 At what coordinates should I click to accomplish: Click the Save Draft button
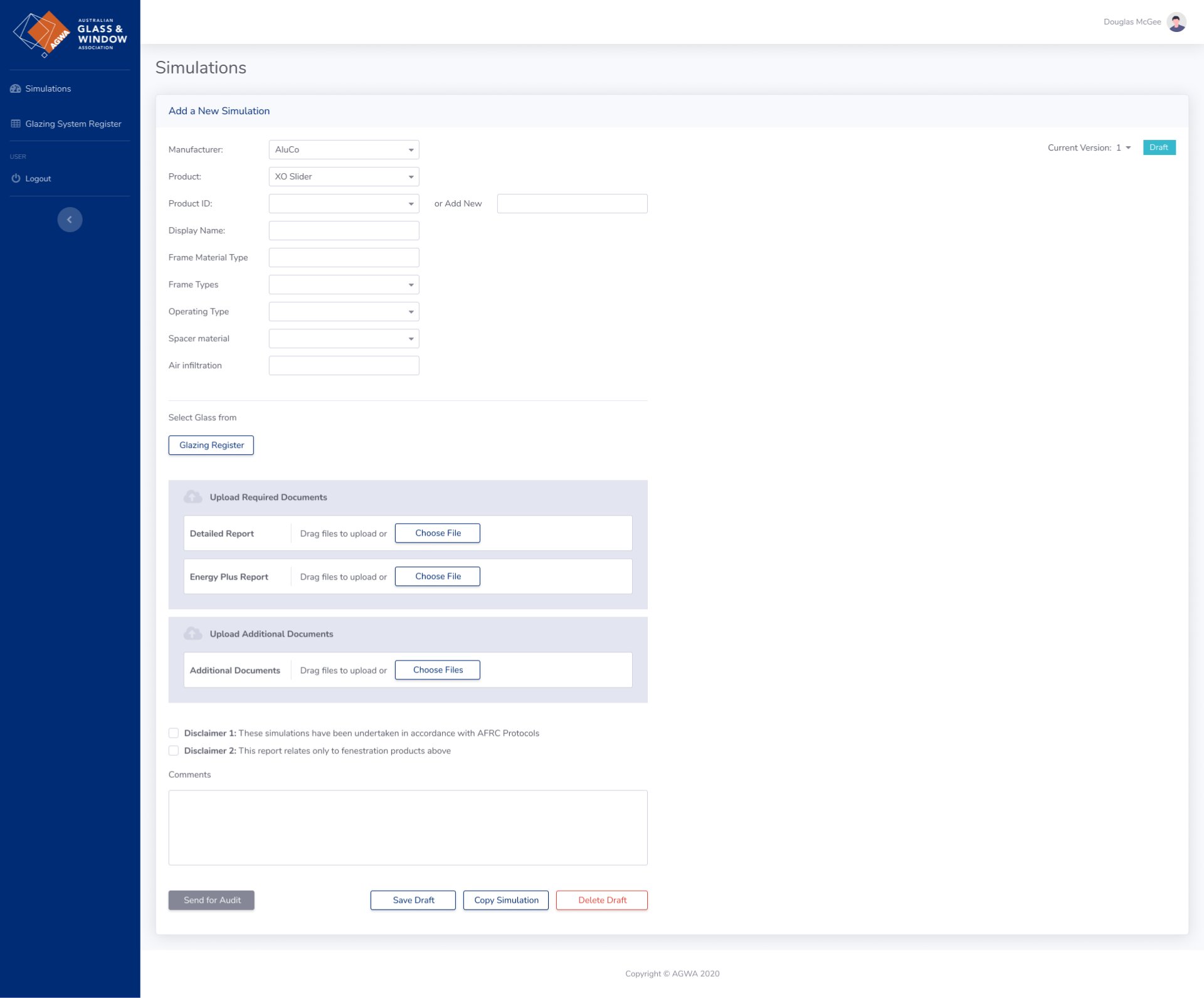pyautogui.click(x=413, y=900)
